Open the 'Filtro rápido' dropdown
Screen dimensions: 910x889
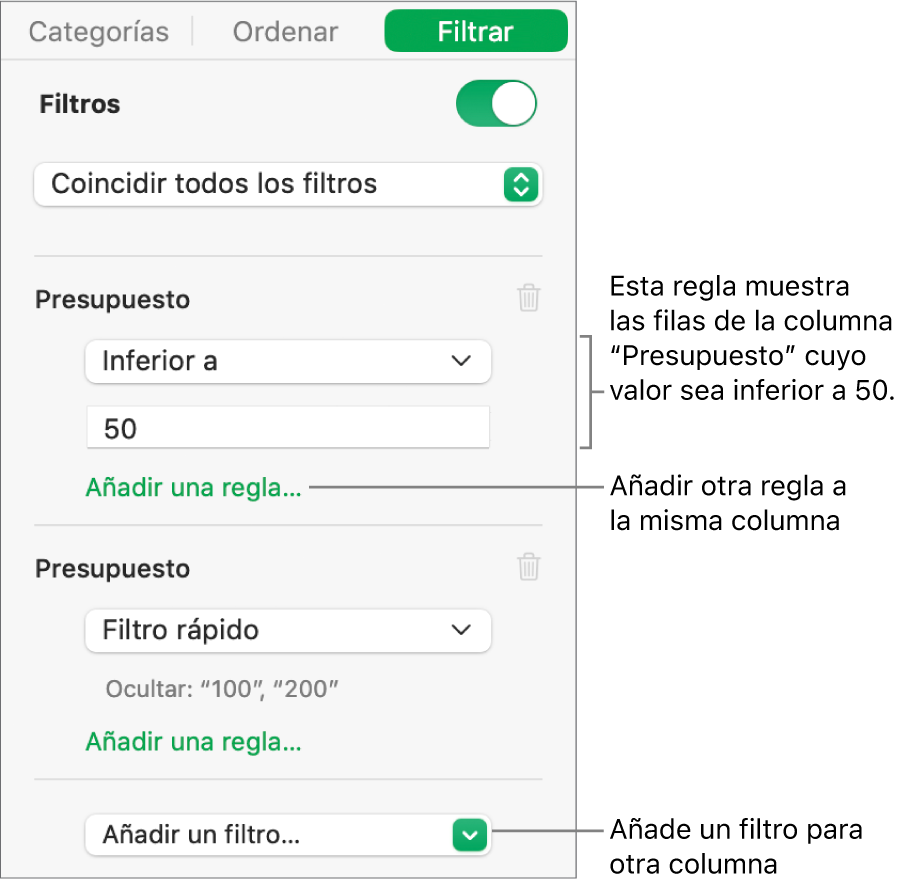point(288,630)
